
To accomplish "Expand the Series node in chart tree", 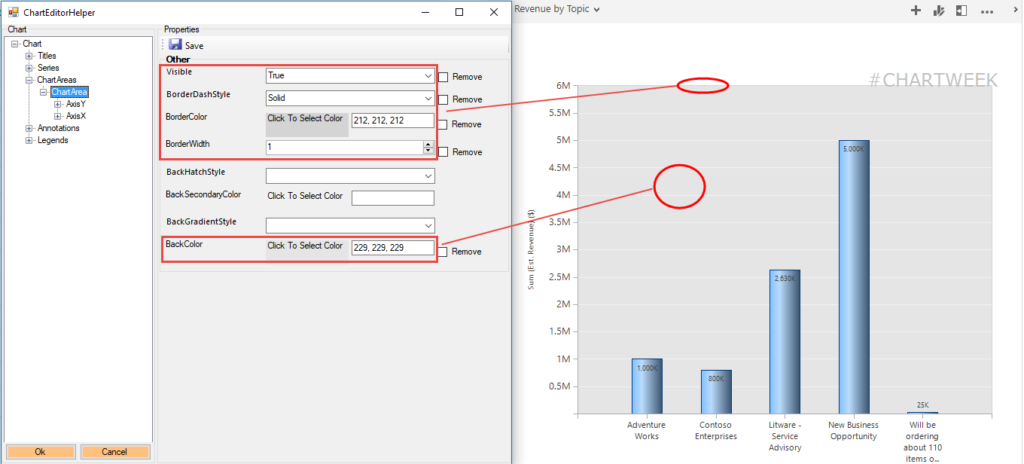I will [x=29, y=68].
